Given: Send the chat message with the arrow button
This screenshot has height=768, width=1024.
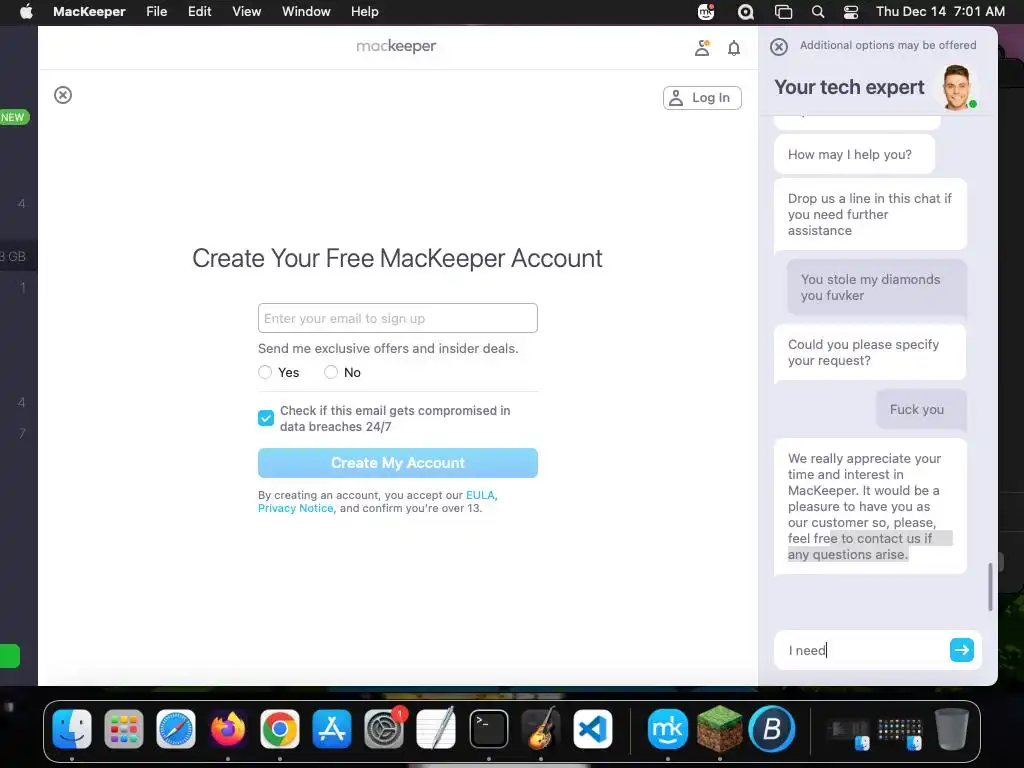Looking at the screenshot, I should (961, 650).
